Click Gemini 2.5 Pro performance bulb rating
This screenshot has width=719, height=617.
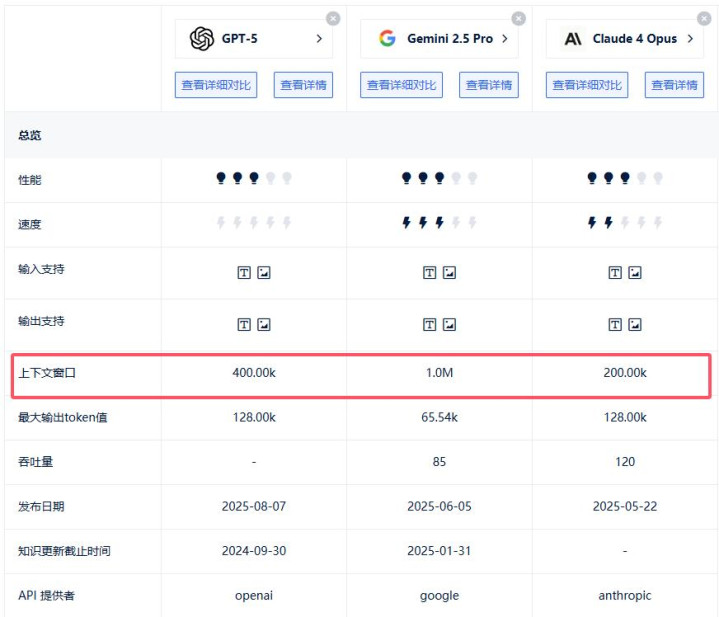pyautogui.click(x=439, y=178)
